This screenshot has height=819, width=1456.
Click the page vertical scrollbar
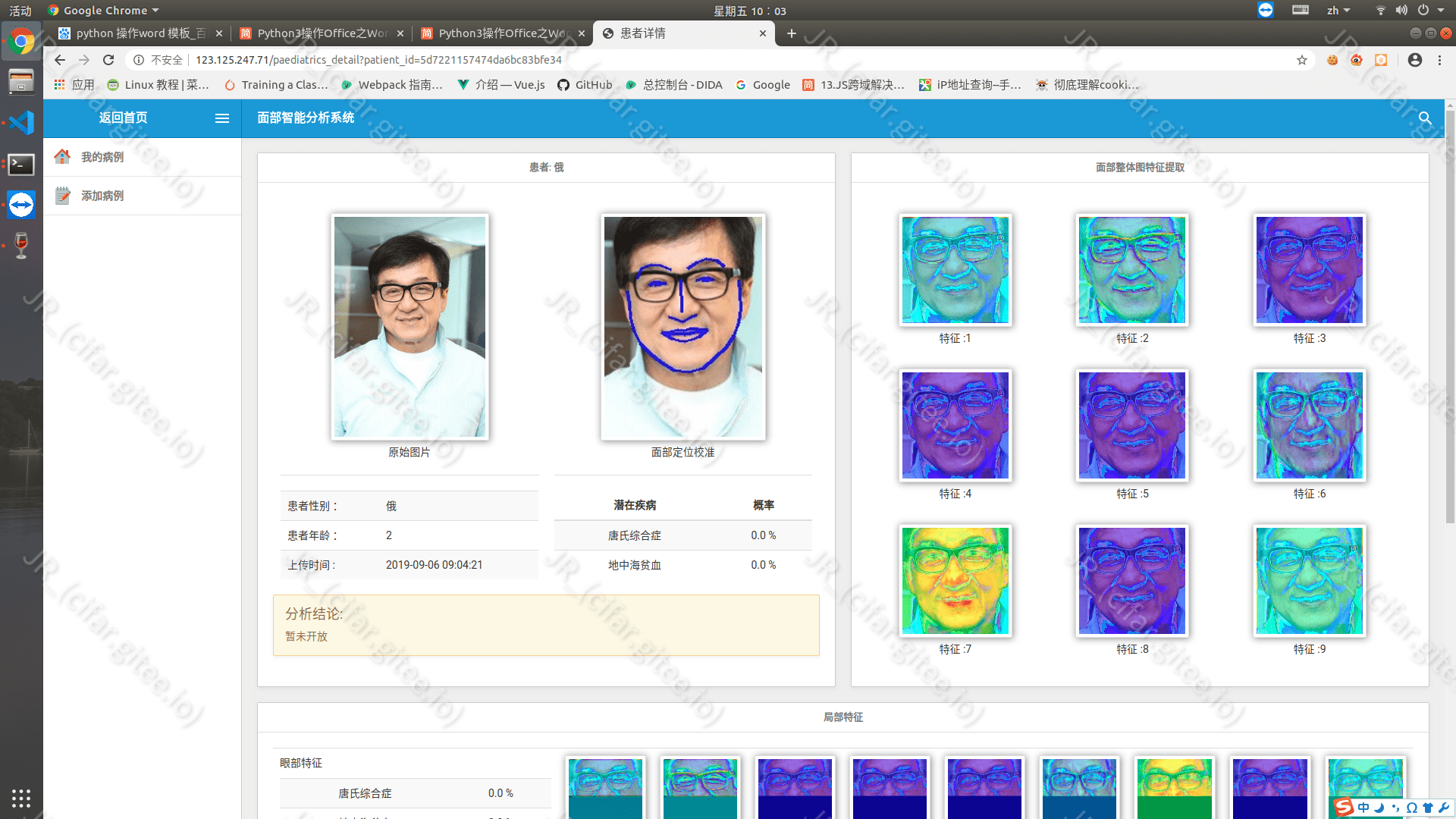1450,318
